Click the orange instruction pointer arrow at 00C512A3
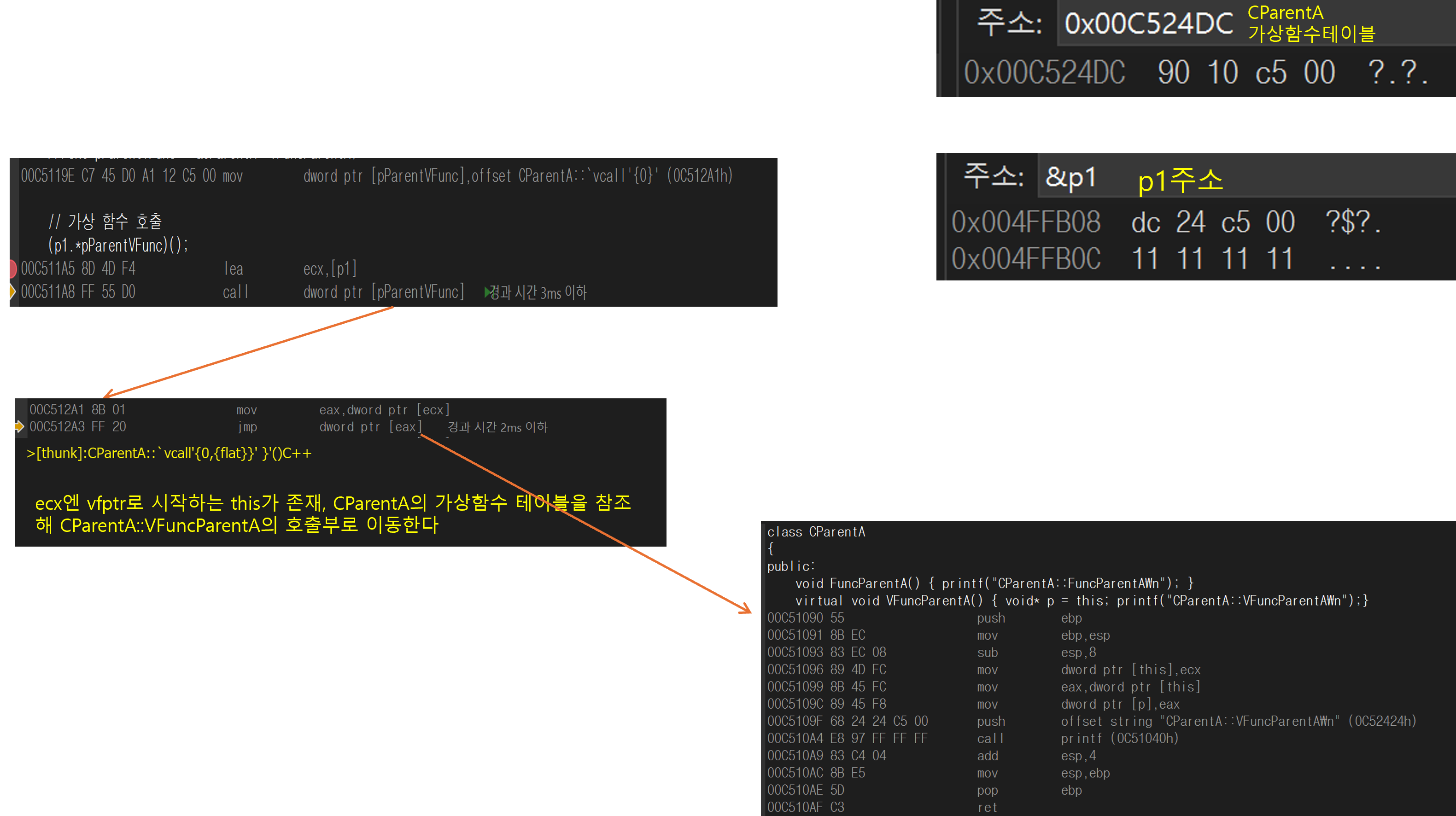Screen dimensions: 1456x816 pos(19,426)
